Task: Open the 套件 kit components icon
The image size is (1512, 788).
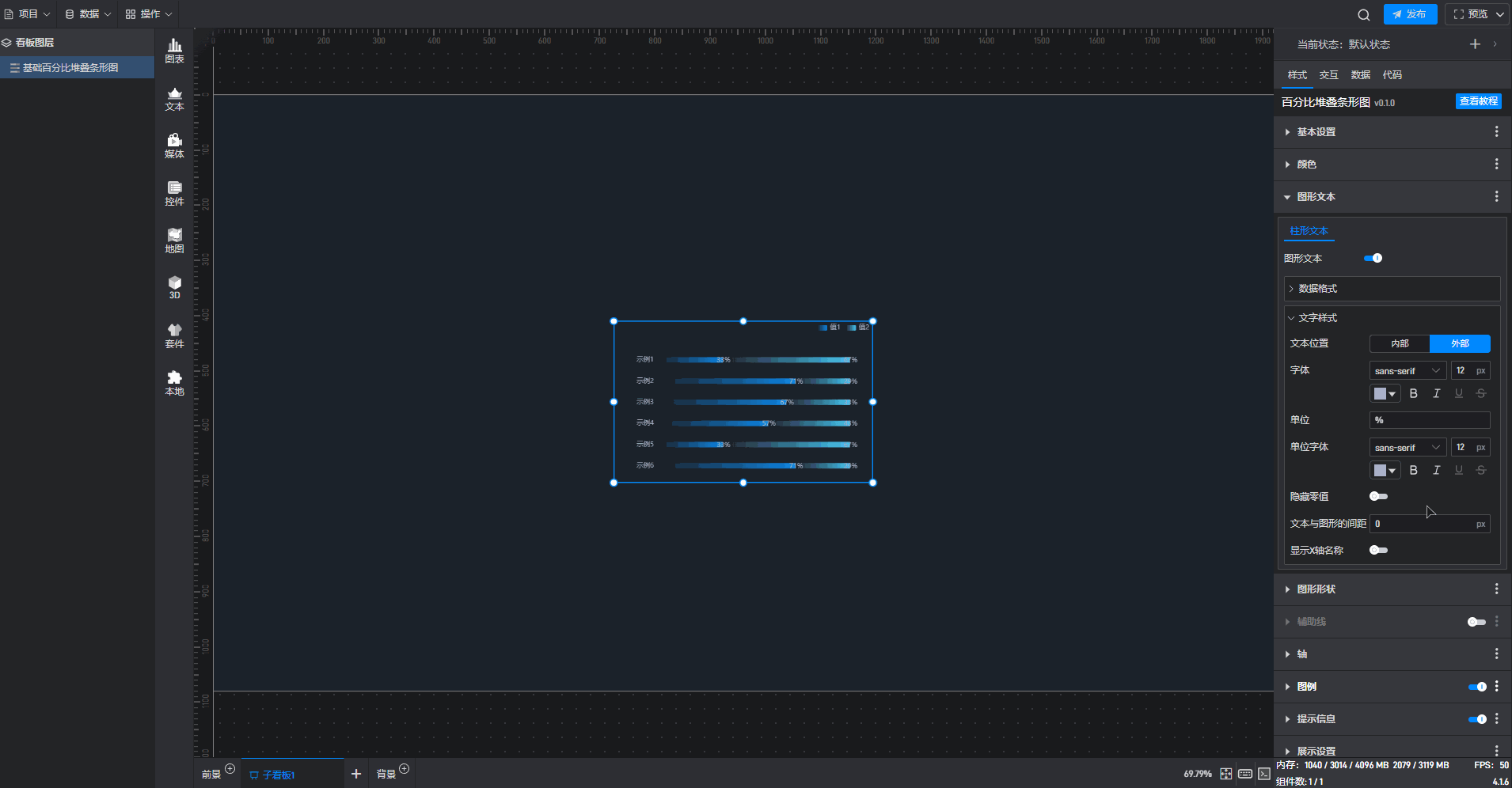Action: tap(174, 335)
